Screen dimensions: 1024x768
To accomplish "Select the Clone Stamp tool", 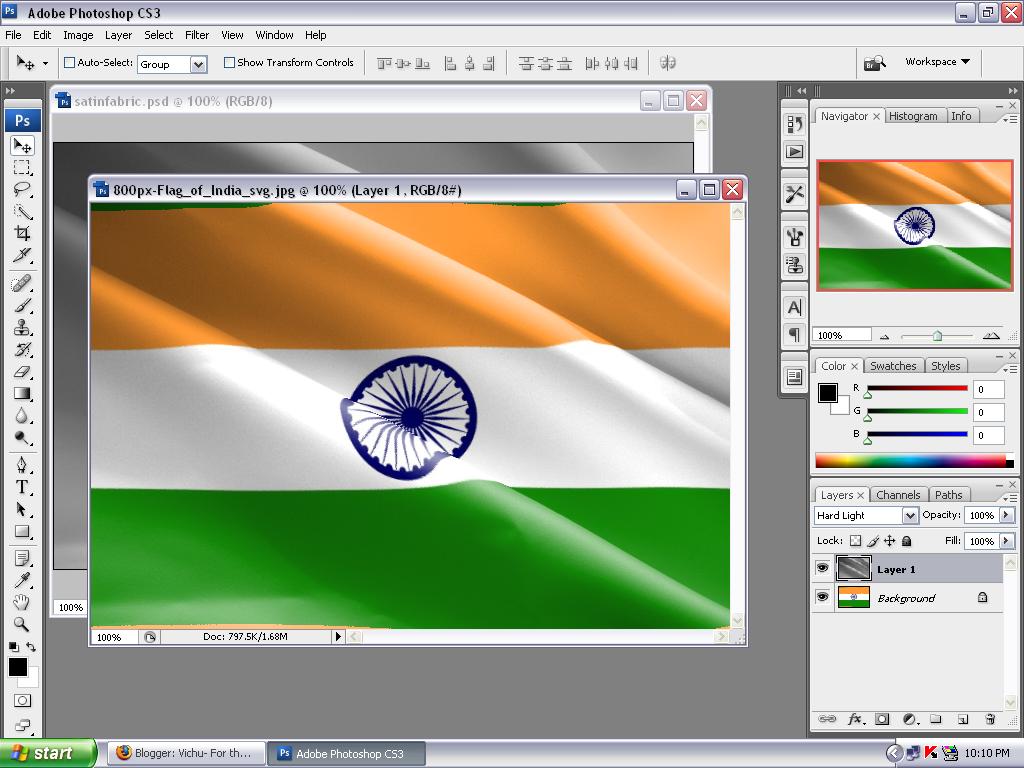I will click(x=22, y=327).
